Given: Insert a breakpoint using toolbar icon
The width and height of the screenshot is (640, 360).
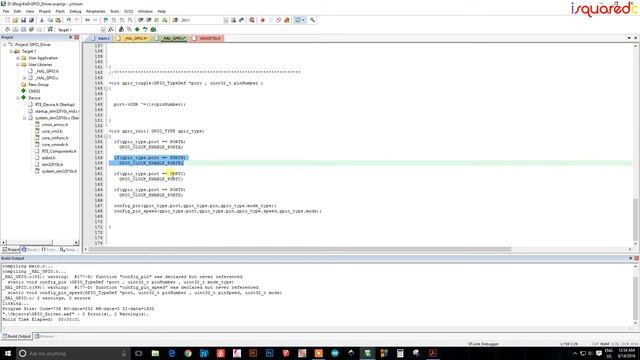Looking at the screenshot, I should [262, 20].
